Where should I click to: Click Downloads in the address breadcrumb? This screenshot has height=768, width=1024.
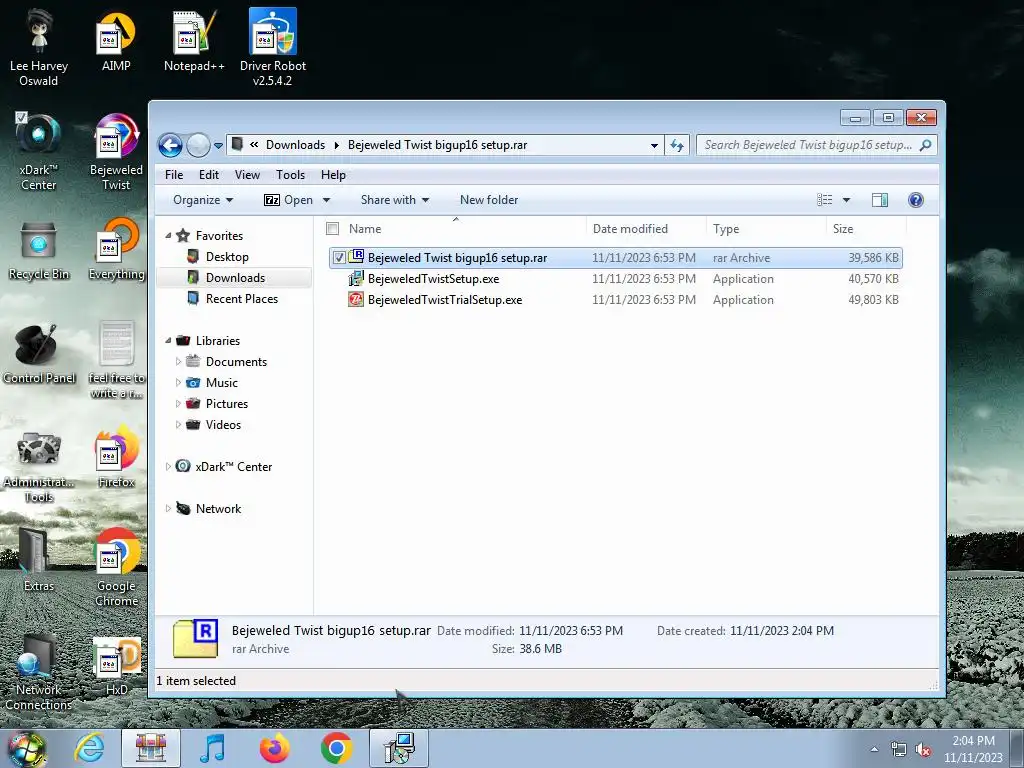(x=295, y=145)
